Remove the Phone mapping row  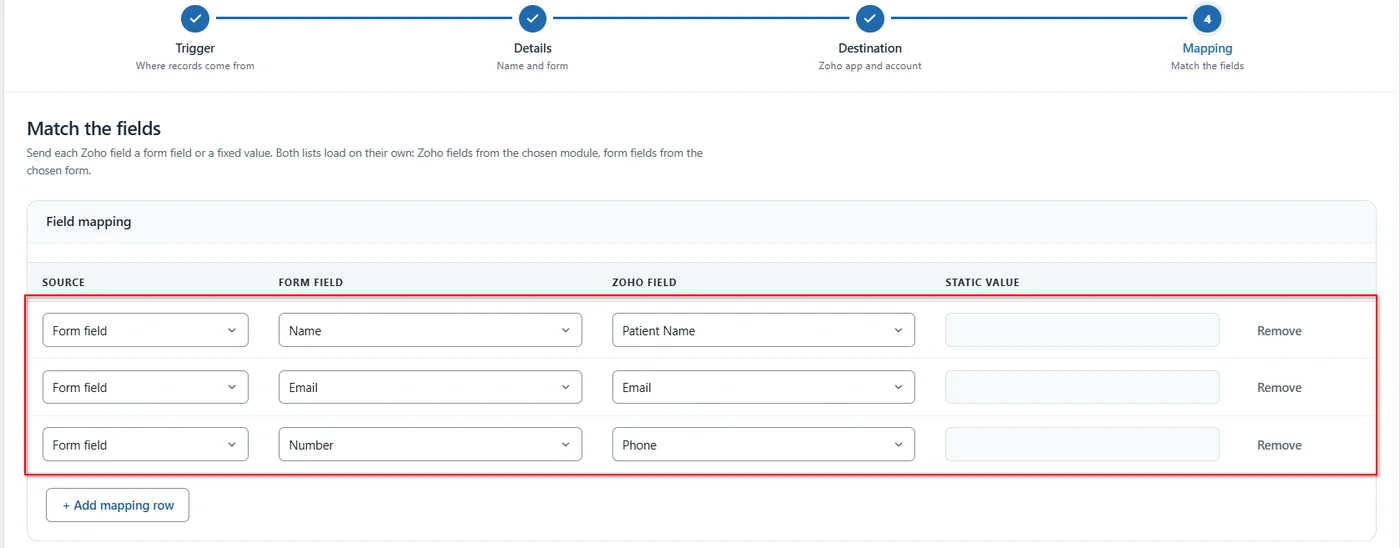[x=1279, y=445]
